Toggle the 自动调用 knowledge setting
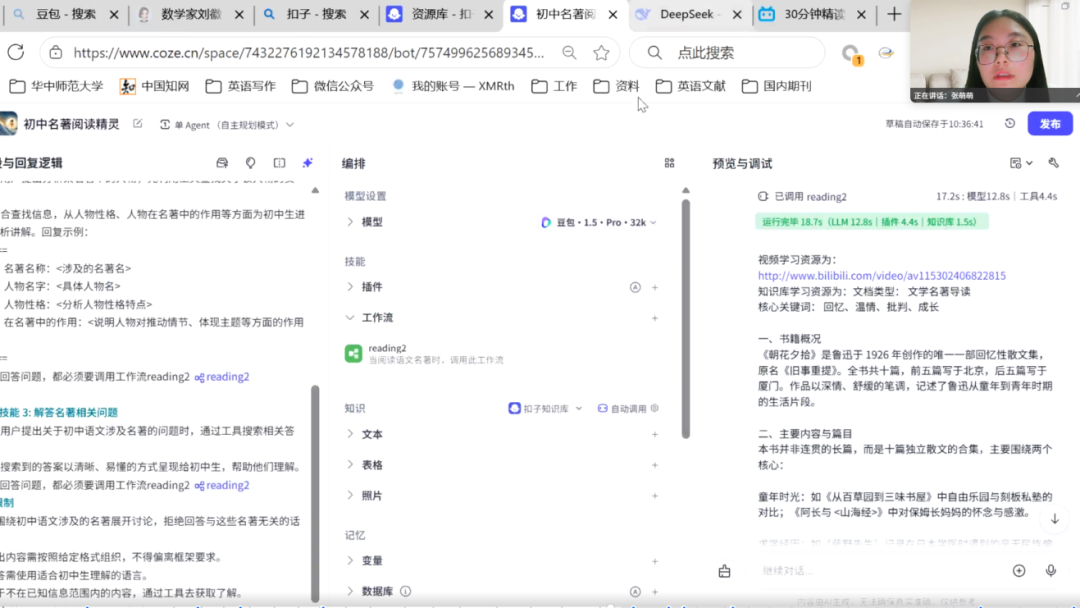 tap(621, 408)
